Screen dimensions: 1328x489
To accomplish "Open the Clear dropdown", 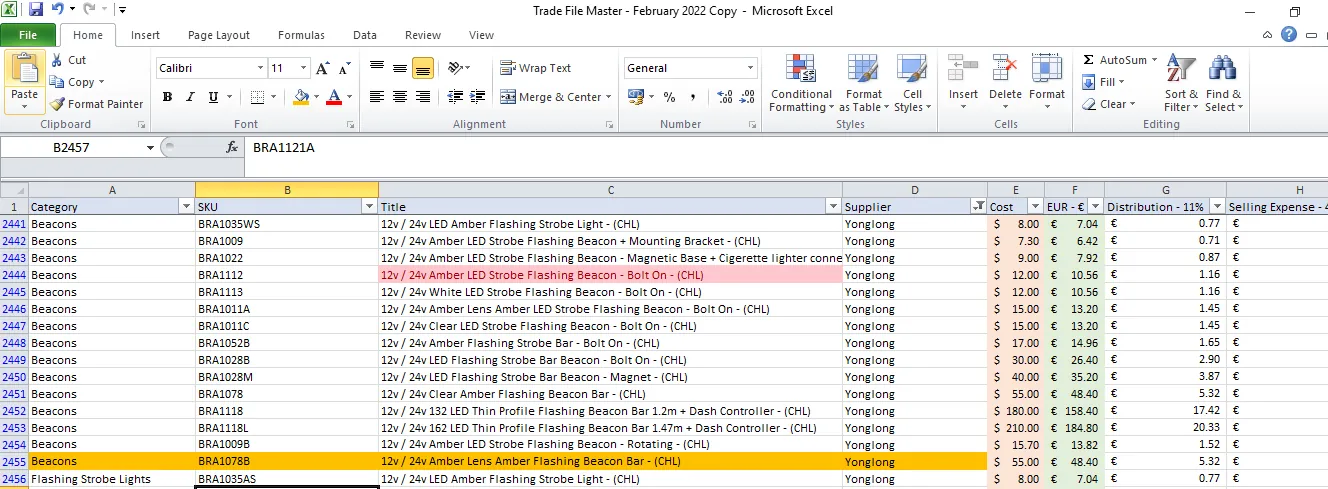I will tap(1108, 104).
